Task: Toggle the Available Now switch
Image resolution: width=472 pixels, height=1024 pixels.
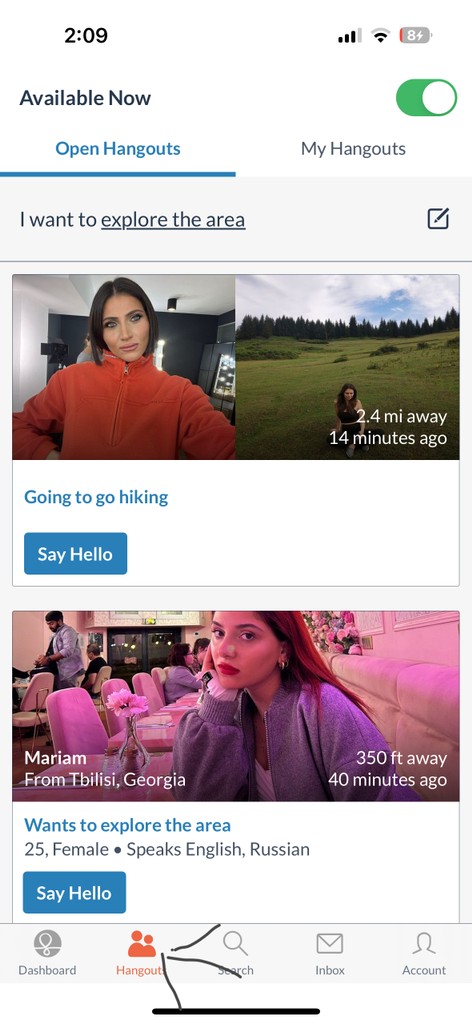Action: (426, 98)
